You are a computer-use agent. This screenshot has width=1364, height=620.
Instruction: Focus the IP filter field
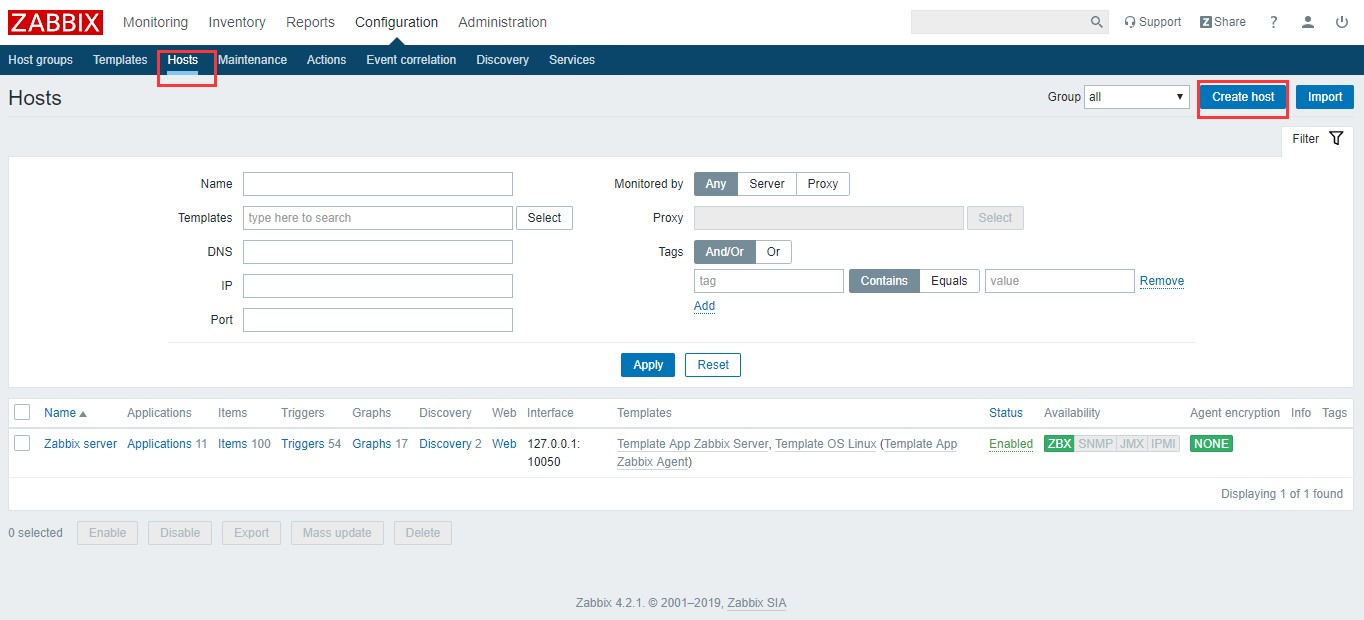pyautogui.click(x=378, y=286)
